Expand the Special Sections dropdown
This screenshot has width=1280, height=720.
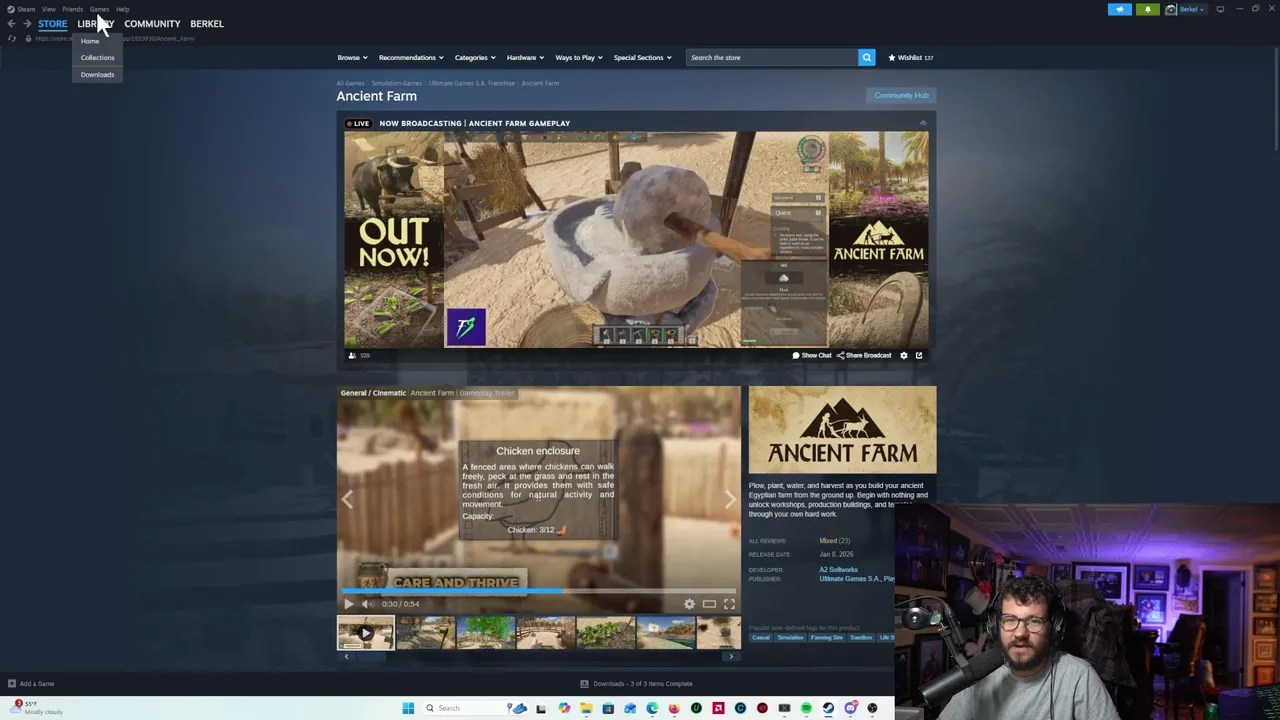642,57
